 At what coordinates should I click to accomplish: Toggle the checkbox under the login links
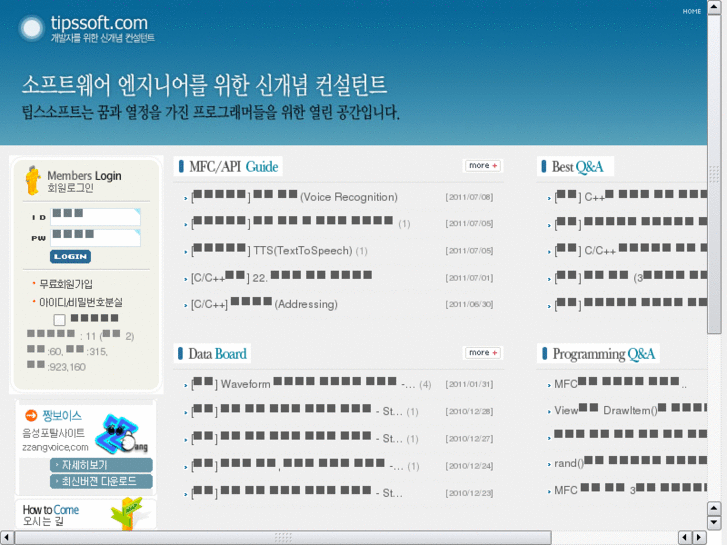coord(59,320)
